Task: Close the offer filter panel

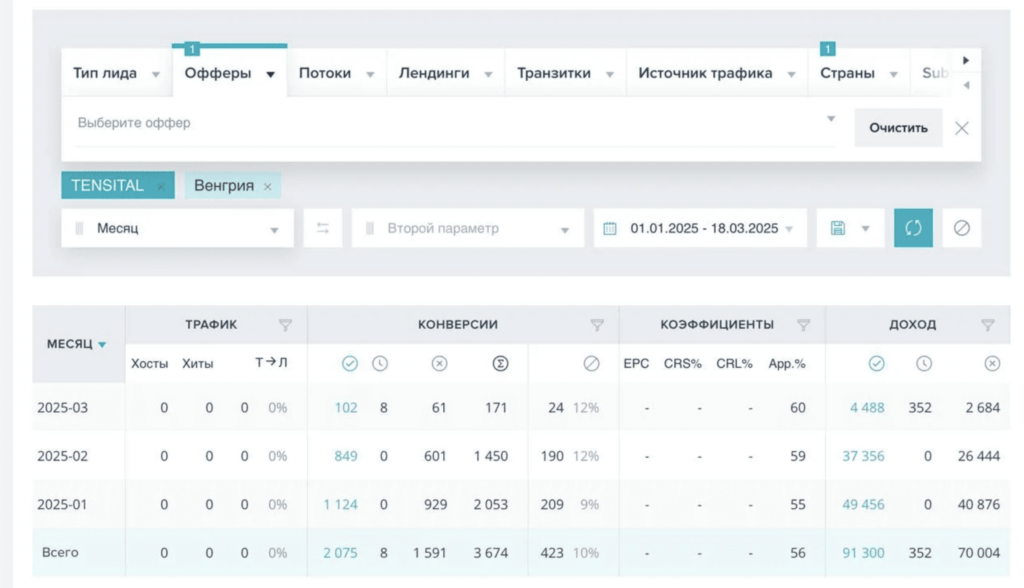Action: point(961,128)
